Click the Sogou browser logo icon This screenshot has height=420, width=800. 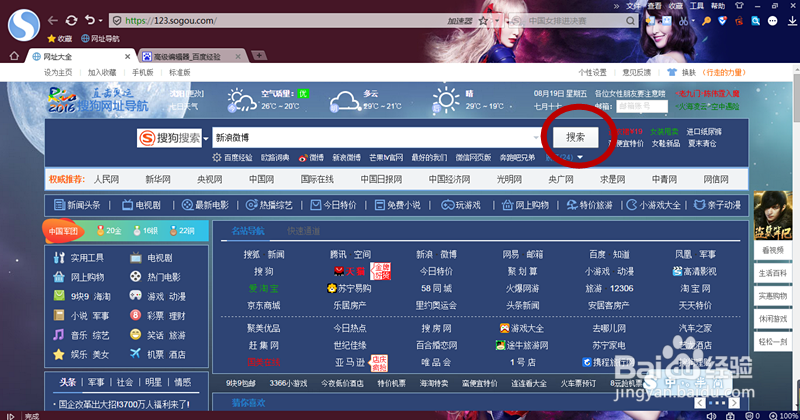(24, 24)
